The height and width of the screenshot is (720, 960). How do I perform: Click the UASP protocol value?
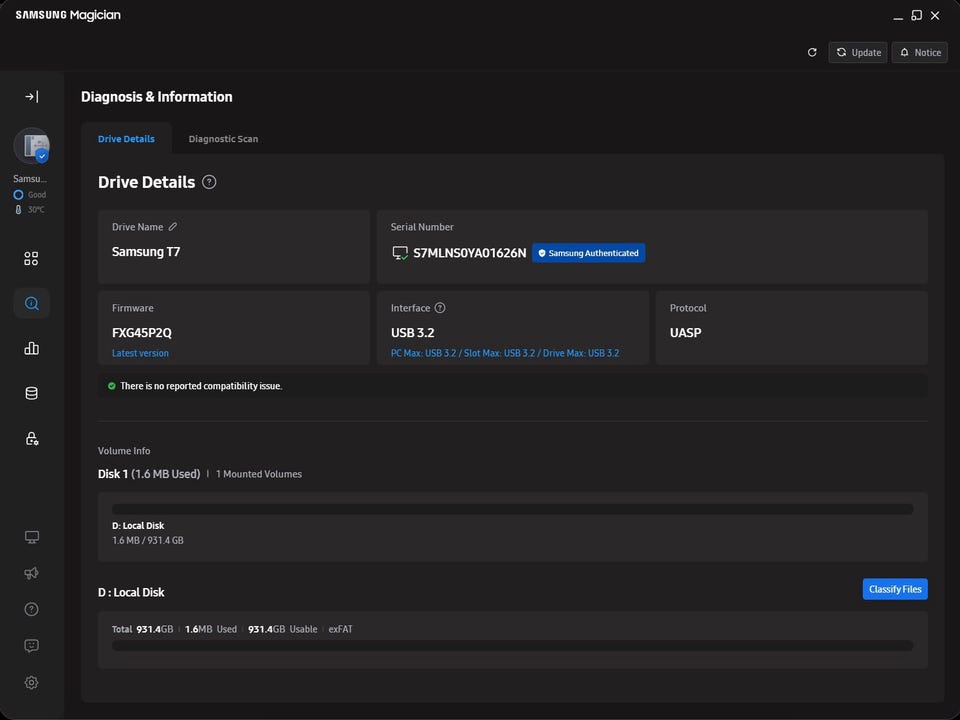(x=686, y=333)
